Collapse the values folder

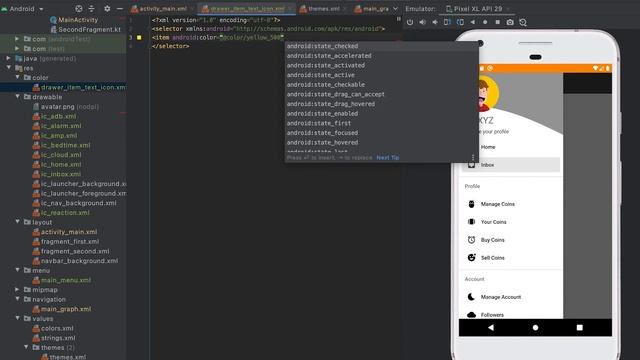[17, 318]
